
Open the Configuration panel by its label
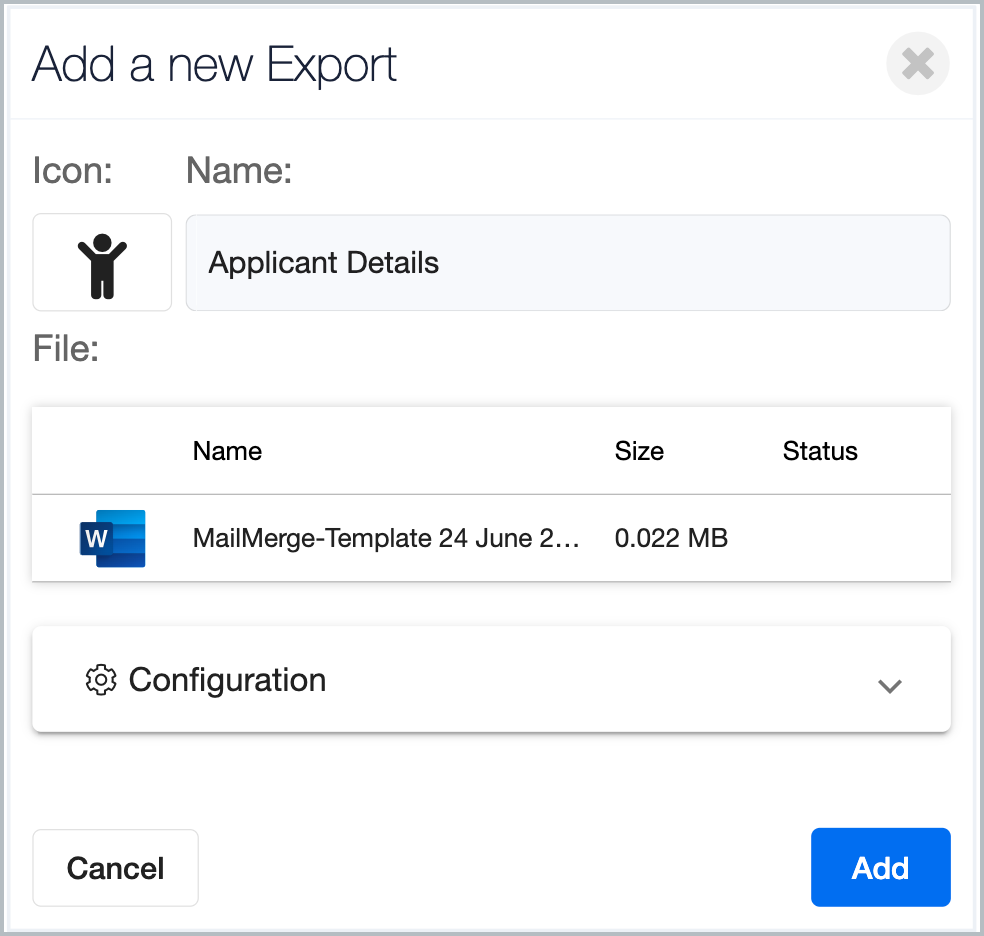[227, 680]
